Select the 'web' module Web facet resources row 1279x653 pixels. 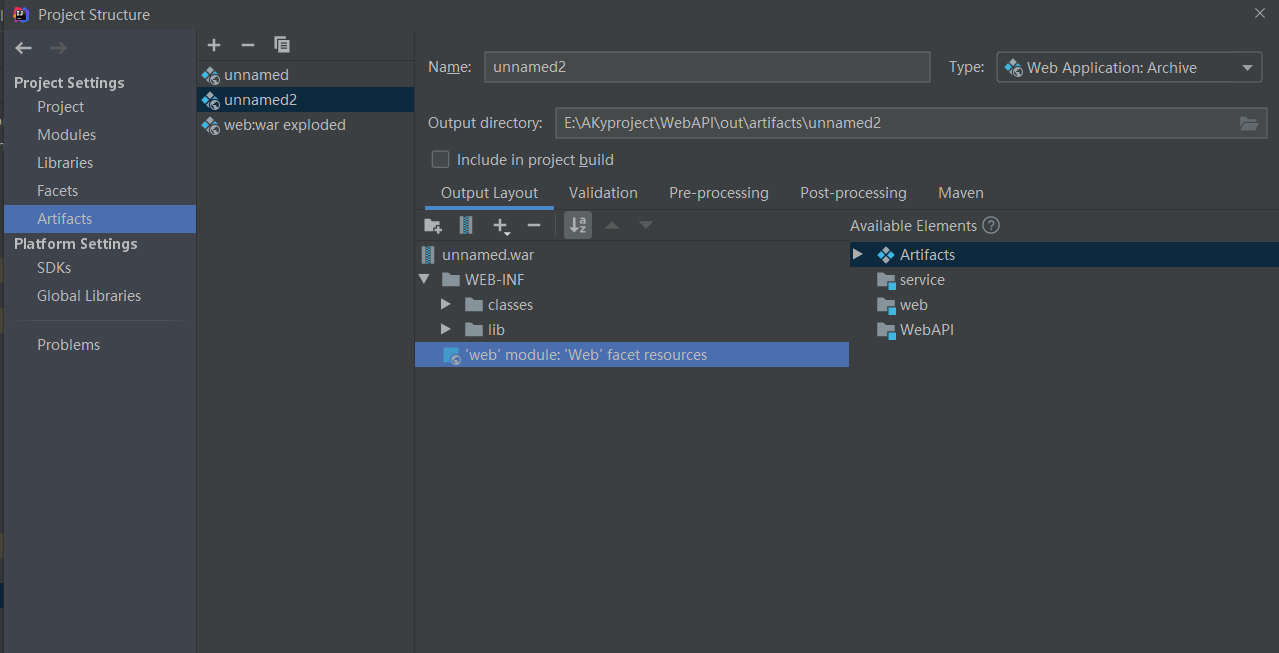pyautogui.click(x=632, y=355)
